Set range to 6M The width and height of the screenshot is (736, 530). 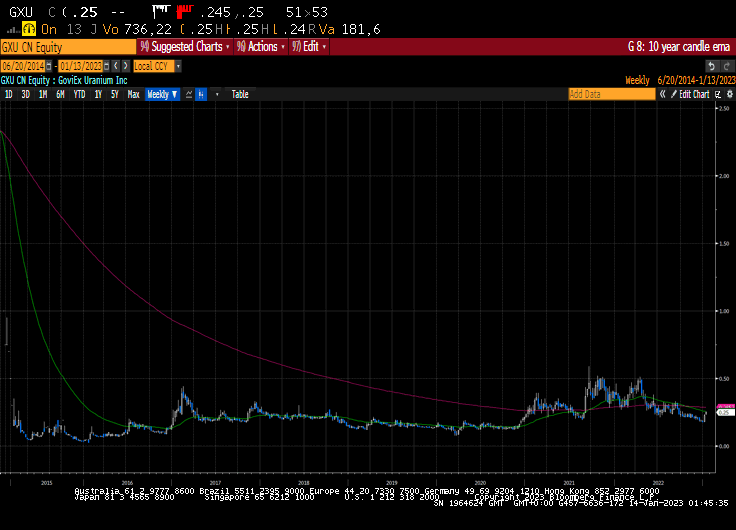(x=60, y=94)
